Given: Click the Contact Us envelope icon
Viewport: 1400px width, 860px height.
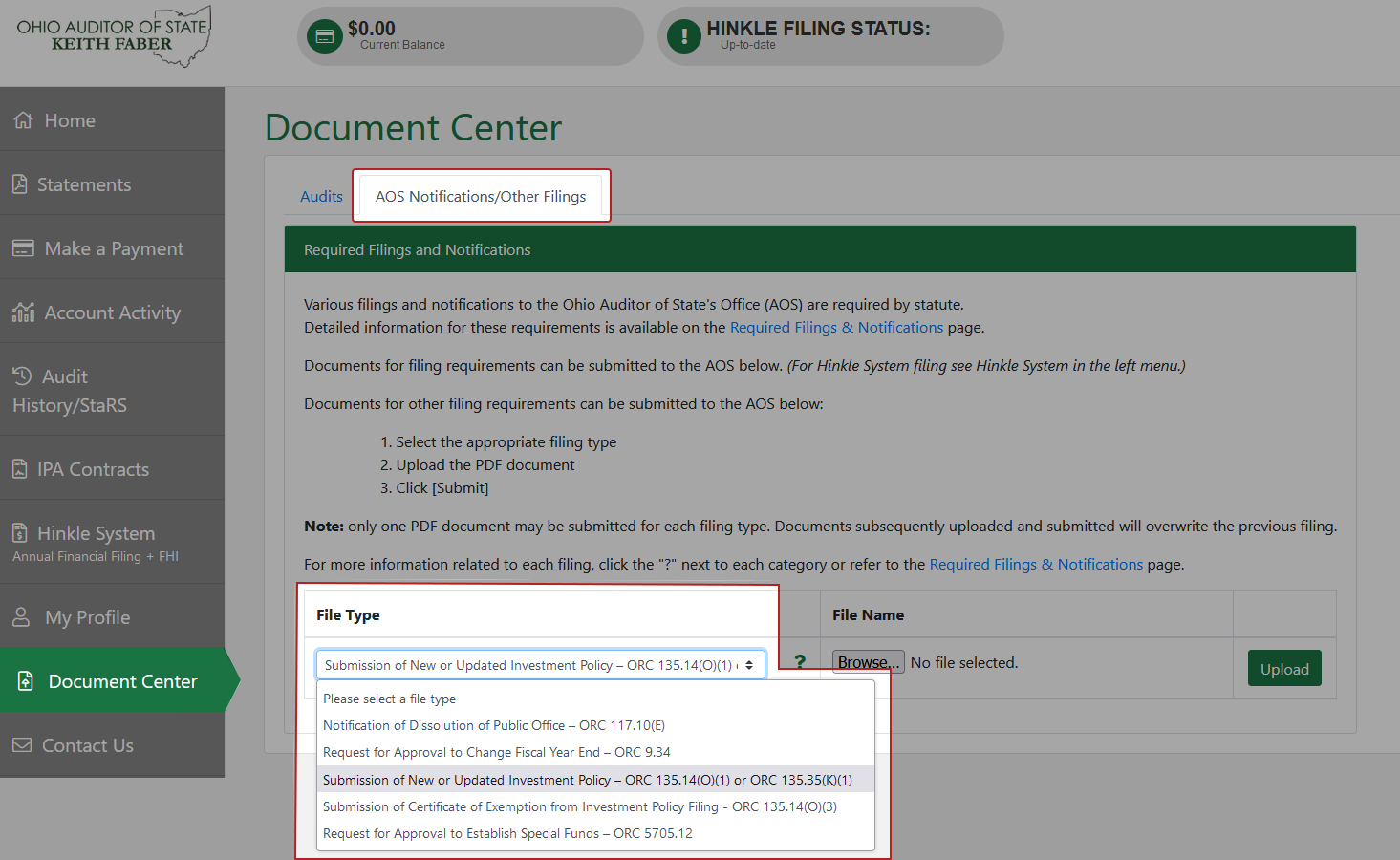Looking at the screenshot, I should tap(22, 745).
